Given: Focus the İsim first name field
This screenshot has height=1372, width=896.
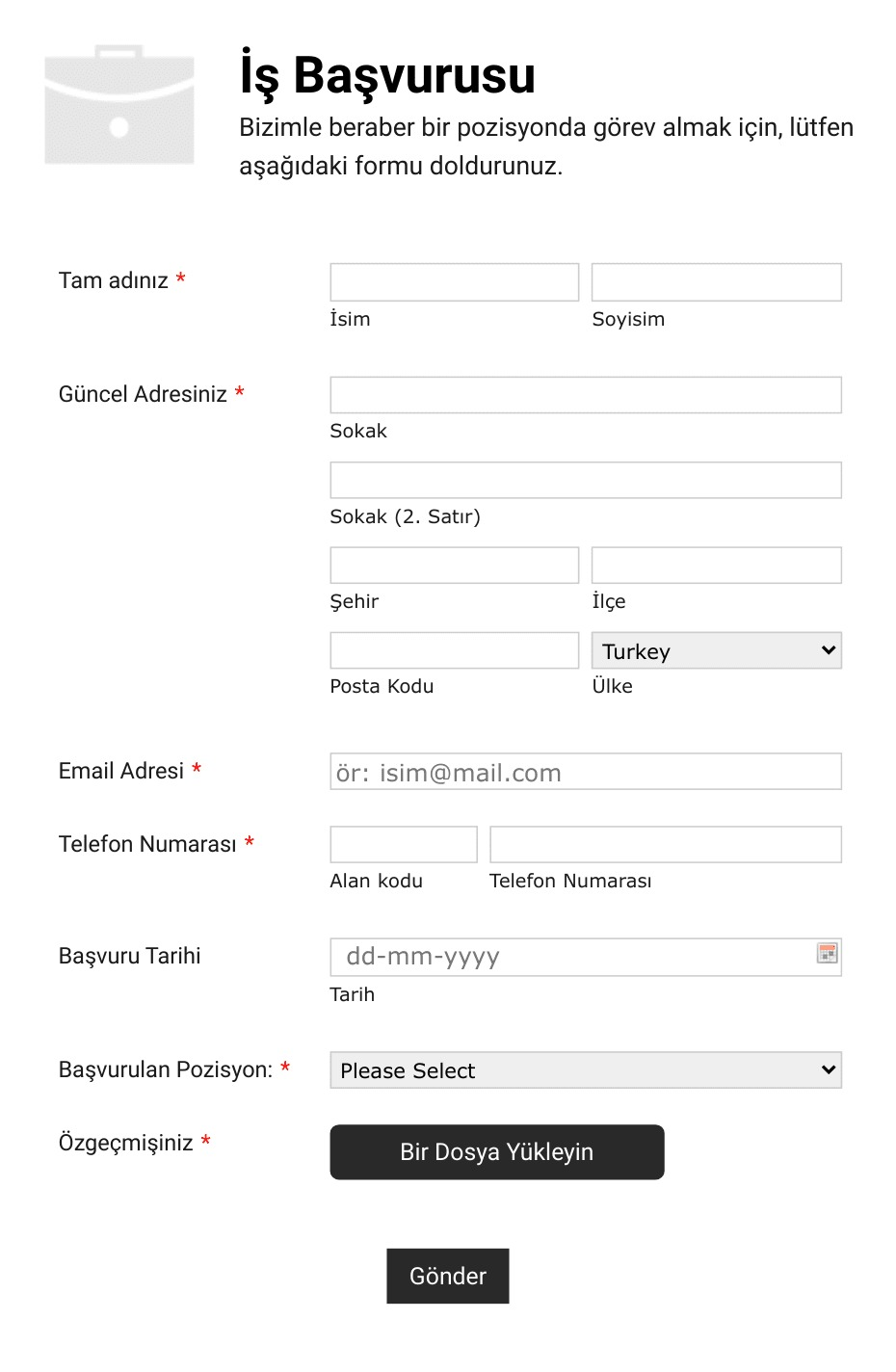Looking at the screenshot, I should click(x=455, y=282).
